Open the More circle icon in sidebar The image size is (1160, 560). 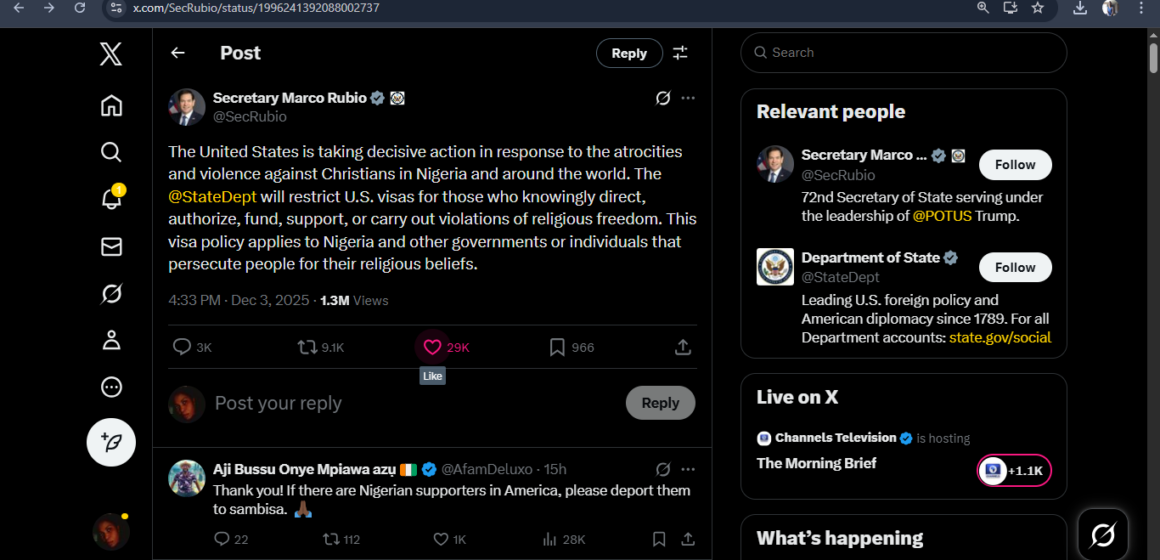[111, 387]
